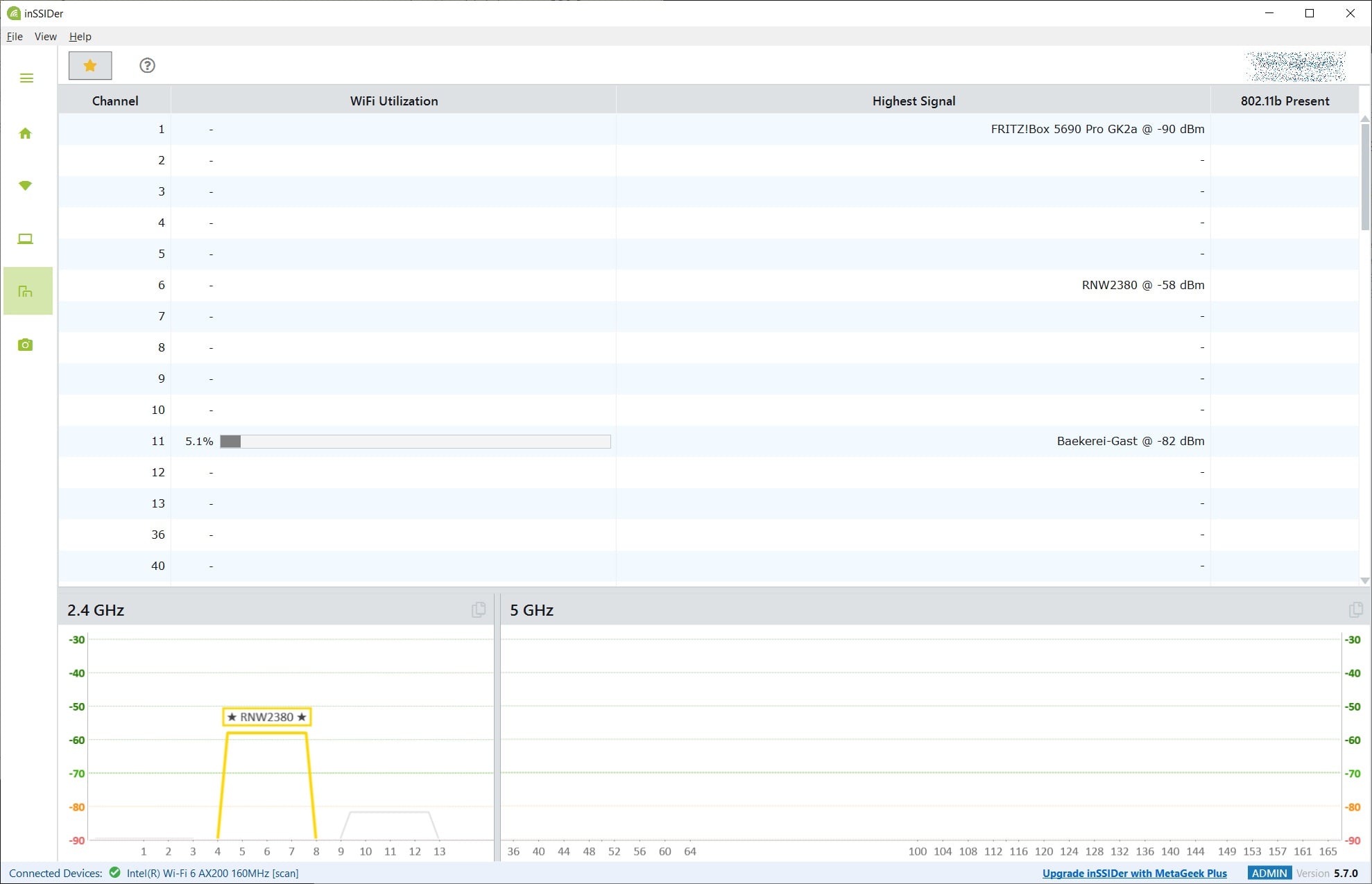Sort by WiFi Utilization column header
This screenshot has height=884, width=1372.
394,101
